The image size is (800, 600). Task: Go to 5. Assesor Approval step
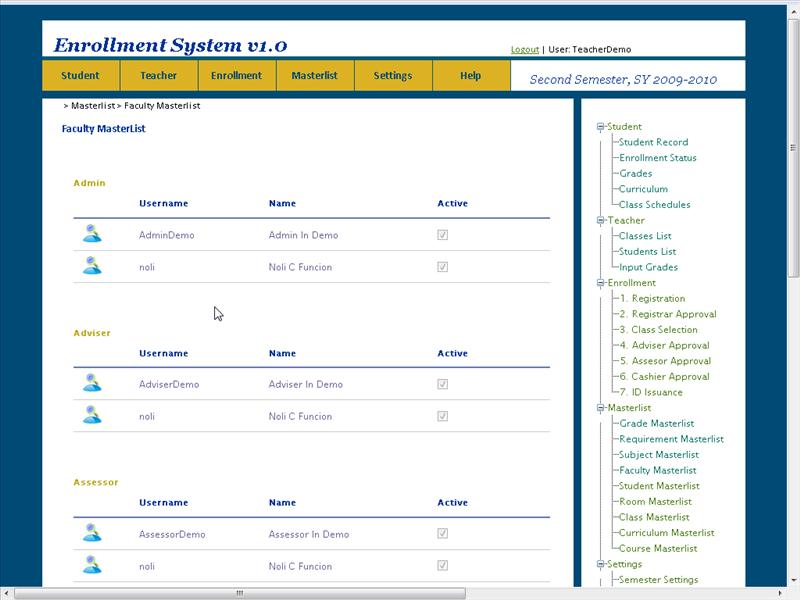[x=665, y=361]
